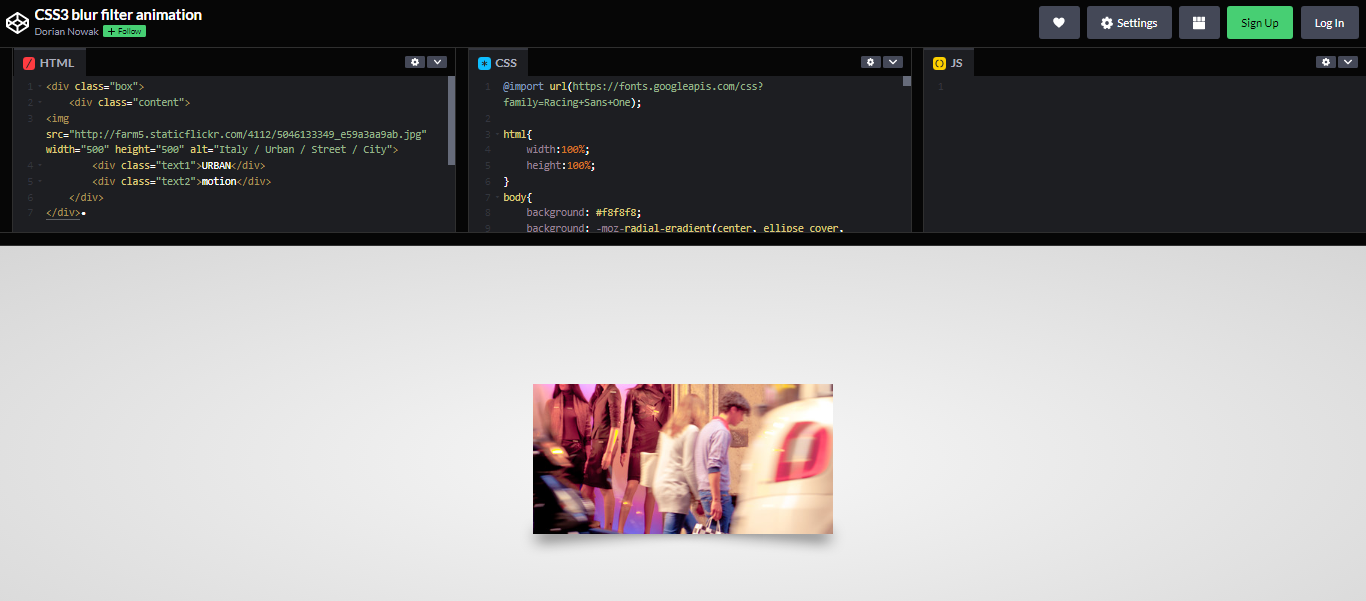Image resolution: width=1366 pixels, height=601 pixels.
Task: Open the pen Settings
Action: [x=1129, y=22]
